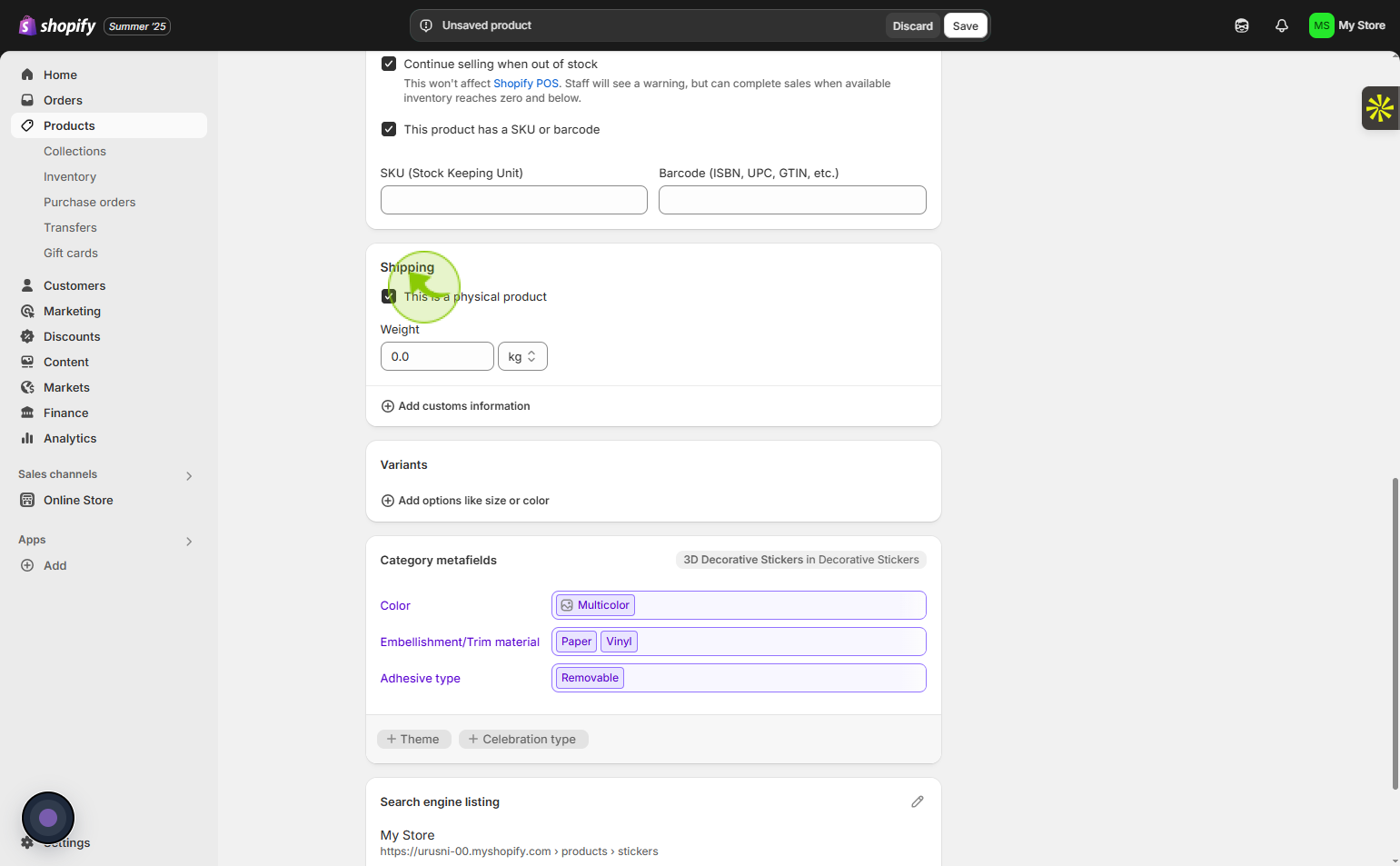1400x866 pixels.
Task: Click the plus icon beside Add options
Action: pos(388,501)
